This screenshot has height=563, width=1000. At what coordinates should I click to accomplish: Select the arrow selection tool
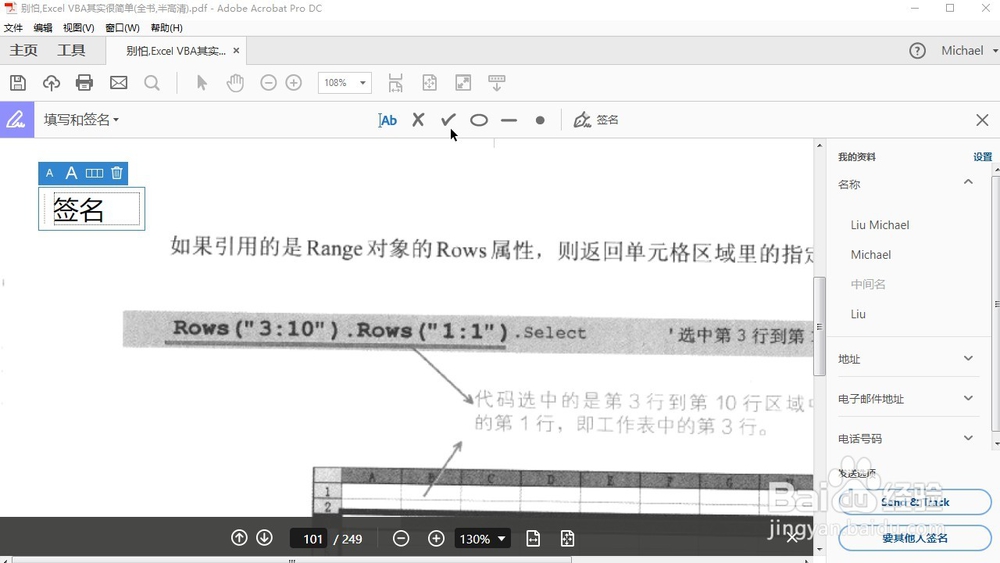pyautogui.click(x=202, y=83)
